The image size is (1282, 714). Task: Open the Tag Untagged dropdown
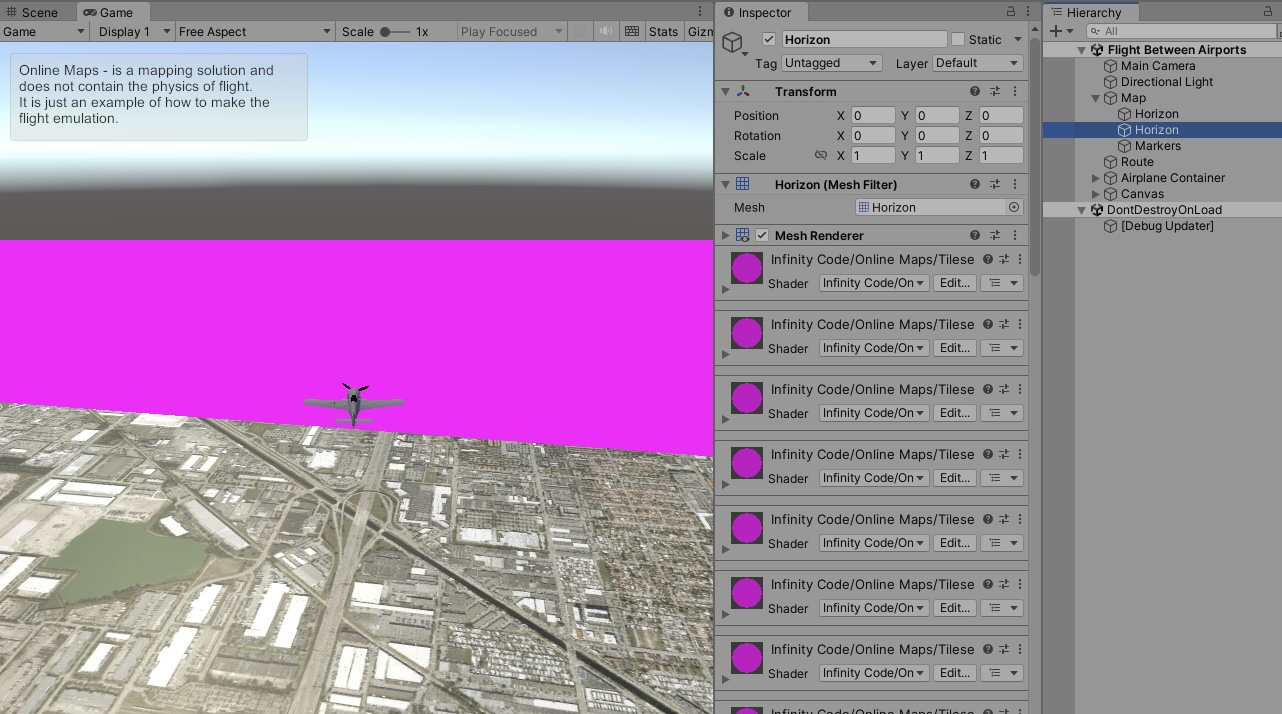pos(831,63)
